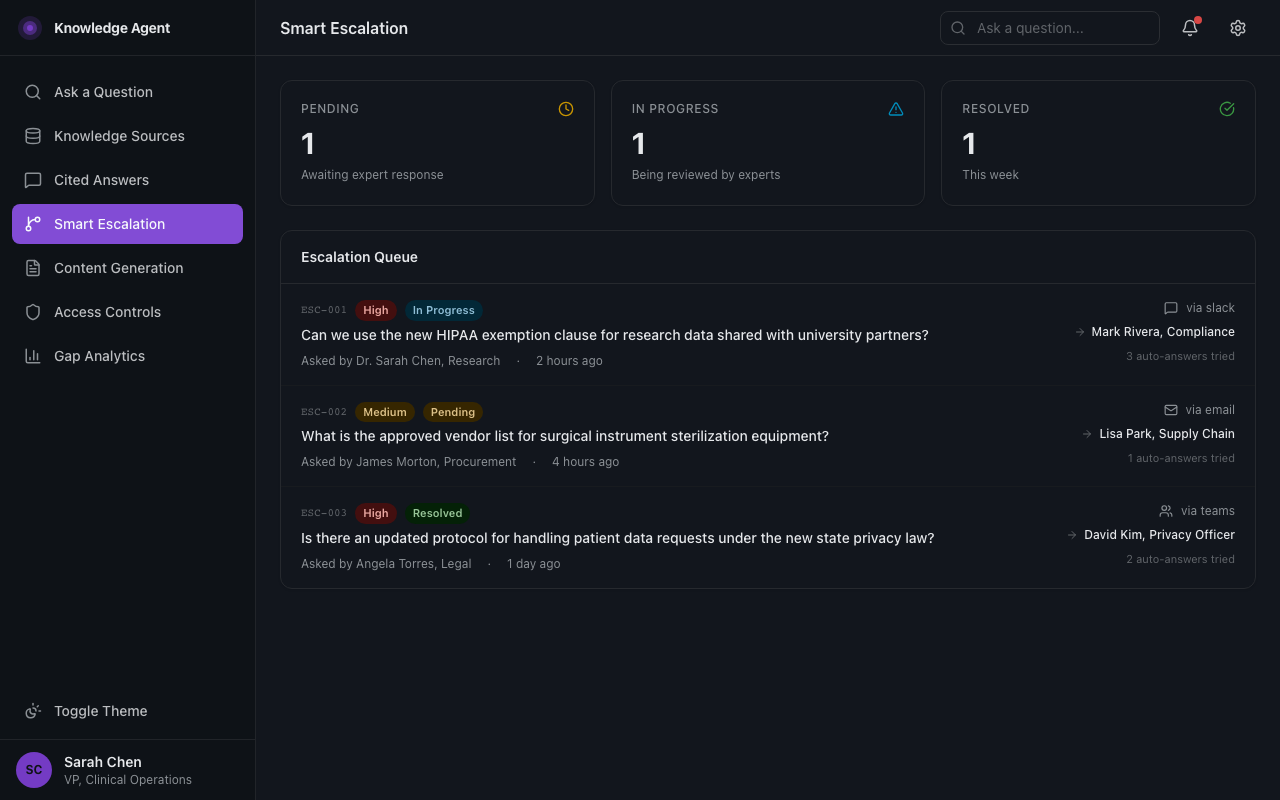Click the Resolved badge on ESC-003
Image resolution: width=1280 pixels, height=800 pixels.
(437, 513)
